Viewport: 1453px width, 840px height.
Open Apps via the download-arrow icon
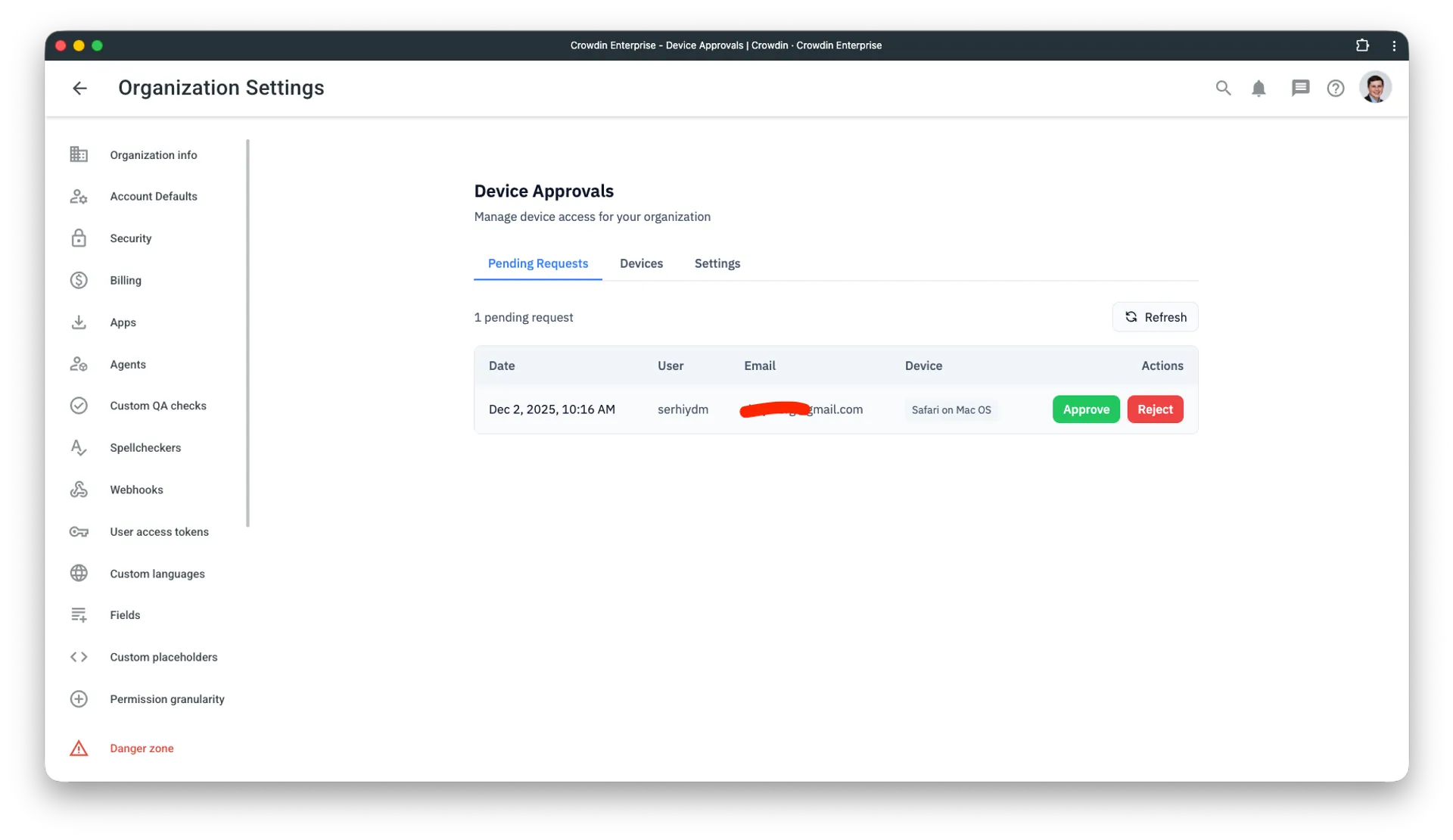[x=79, y=322]
